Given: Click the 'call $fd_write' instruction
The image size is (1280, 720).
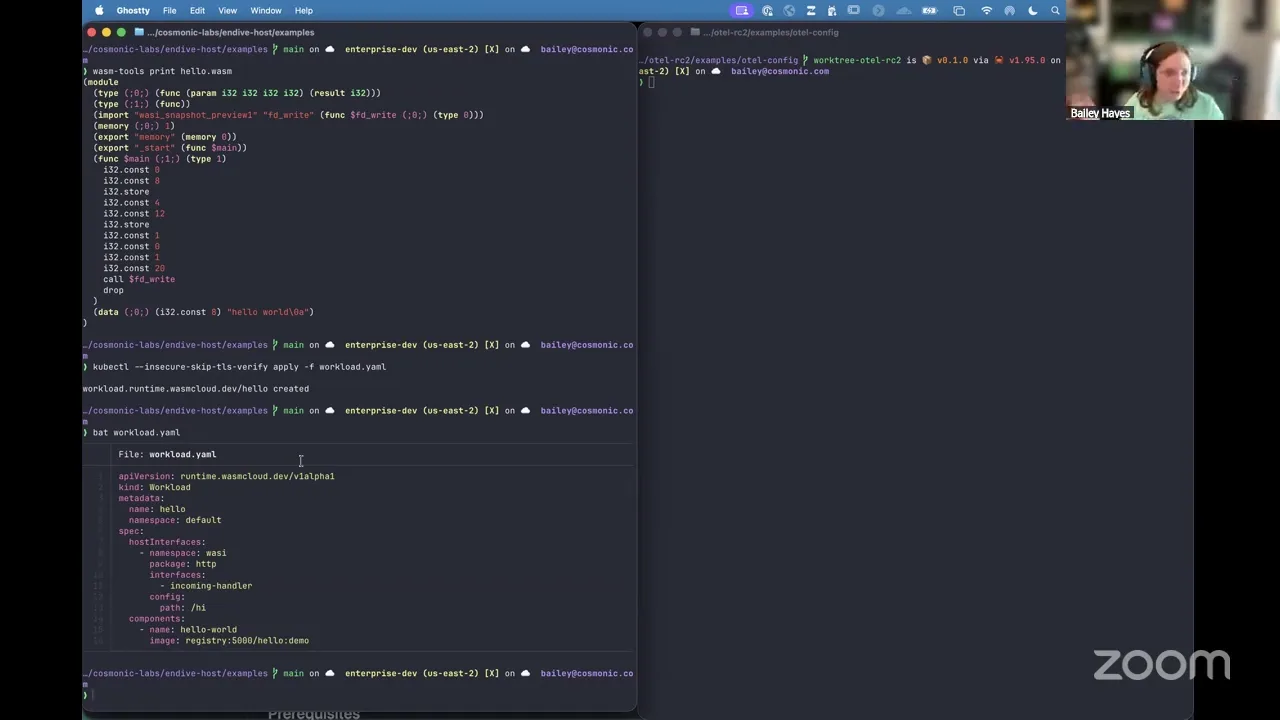Looking at the screenshot, I should [139, 279].
